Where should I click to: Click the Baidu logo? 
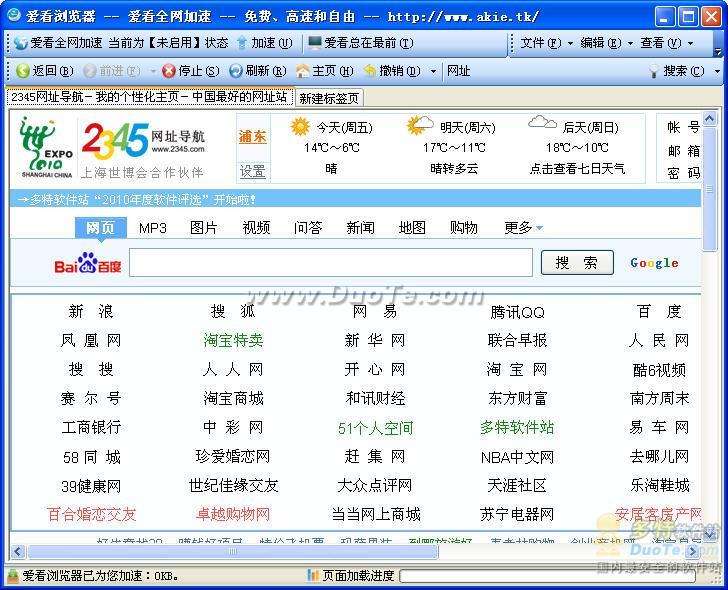pyautogui.click(x=88, y=263)
